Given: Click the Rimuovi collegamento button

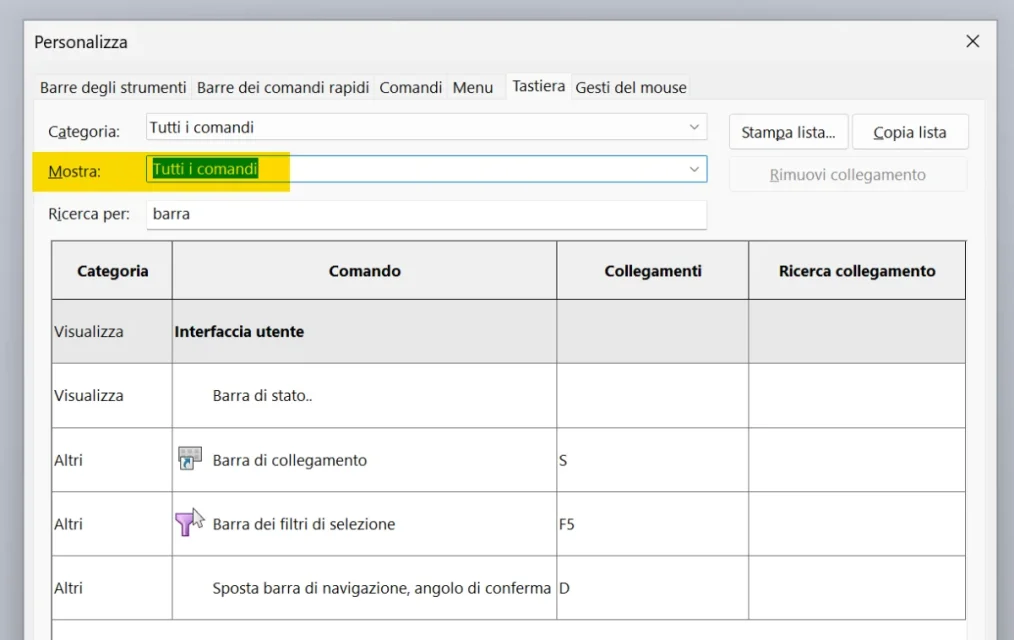Looking at the screenshot, I should [x=847, y=174].
